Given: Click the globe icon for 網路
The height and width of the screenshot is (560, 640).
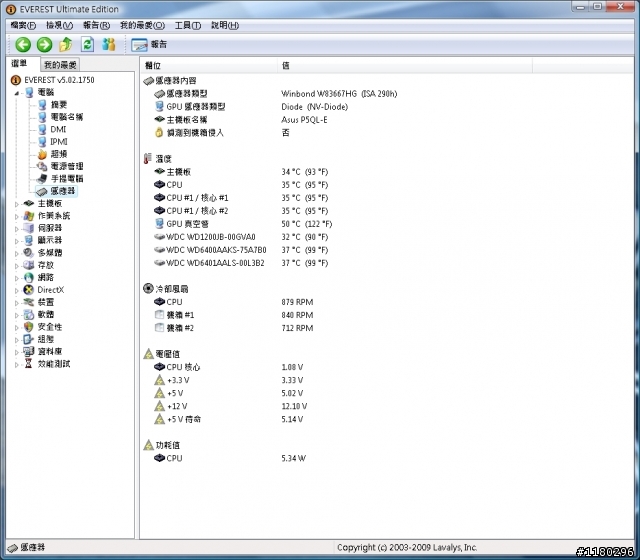Looking at the screenshot, I should click(x=29, y=277).
